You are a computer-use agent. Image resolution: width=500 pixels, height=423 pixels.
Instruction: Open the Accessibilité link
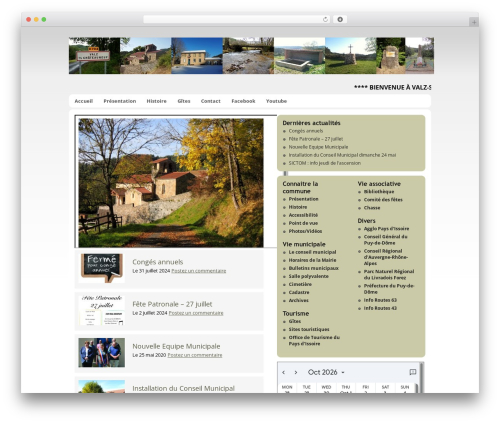click(303, 215)
